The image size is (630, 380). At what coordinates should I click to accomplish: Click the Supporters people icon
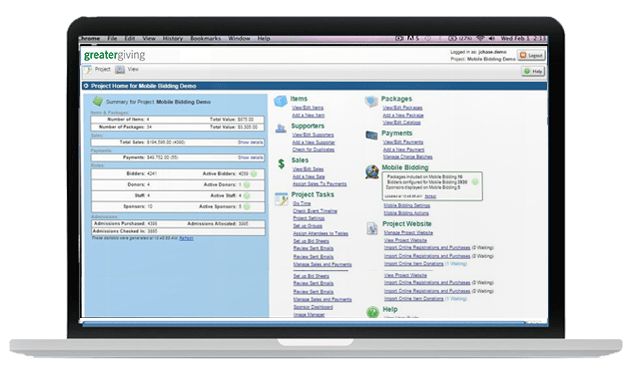[280, 129]
